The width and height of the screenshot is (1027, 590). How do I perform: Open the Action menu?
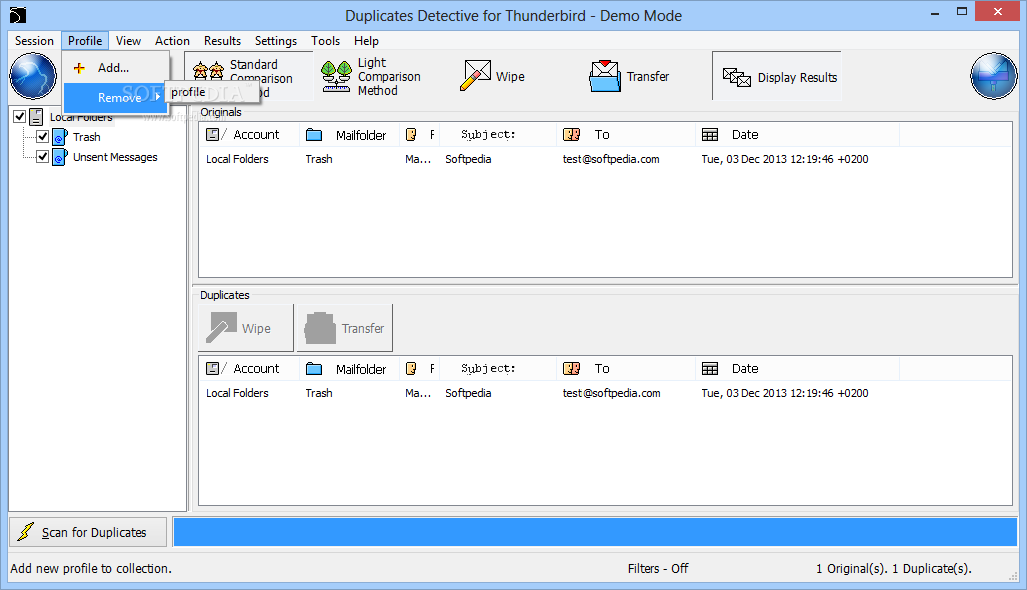(172, 41)
